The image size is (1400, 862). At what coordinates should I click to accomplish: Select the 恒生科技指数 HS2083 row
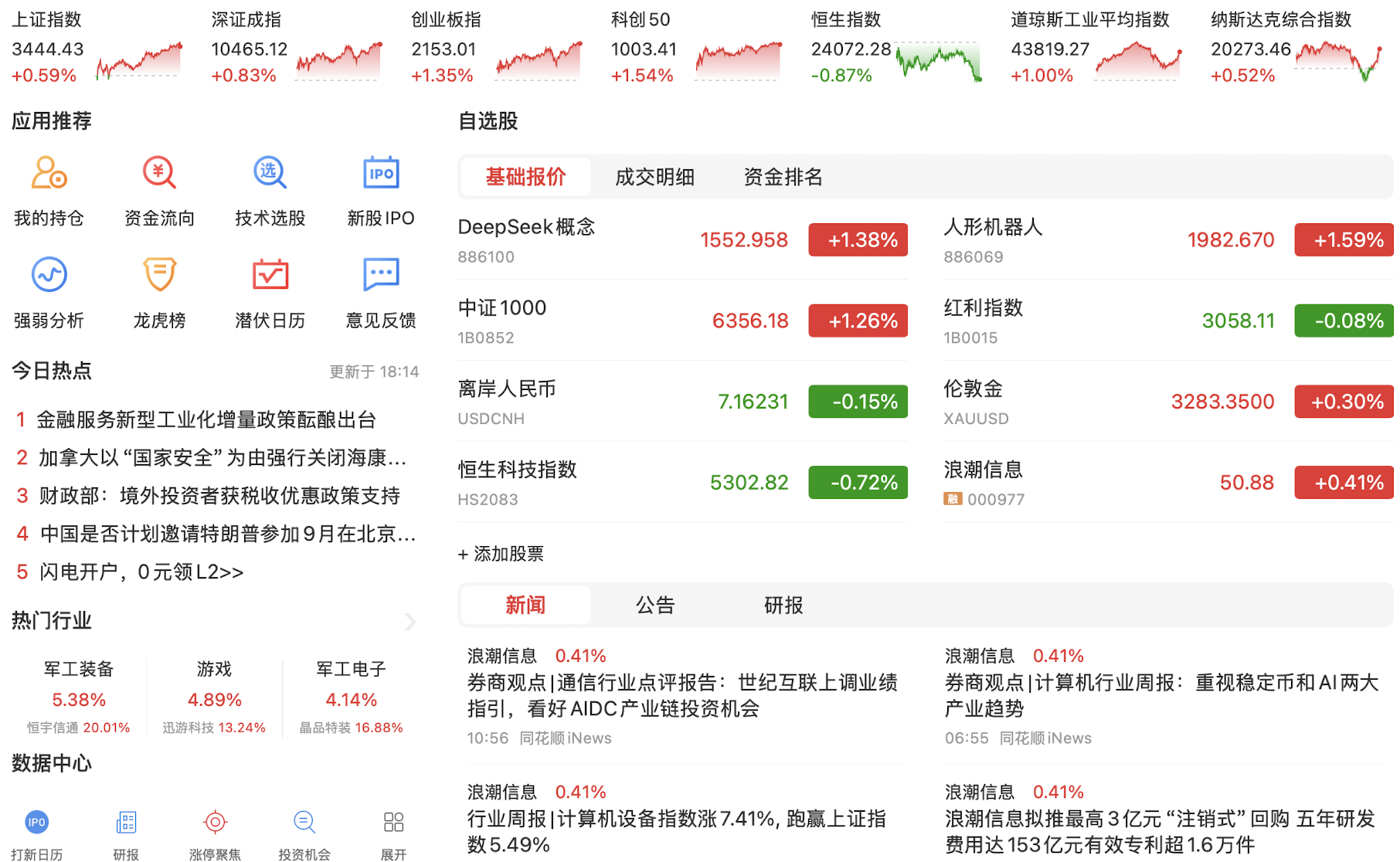coord(682,483)
